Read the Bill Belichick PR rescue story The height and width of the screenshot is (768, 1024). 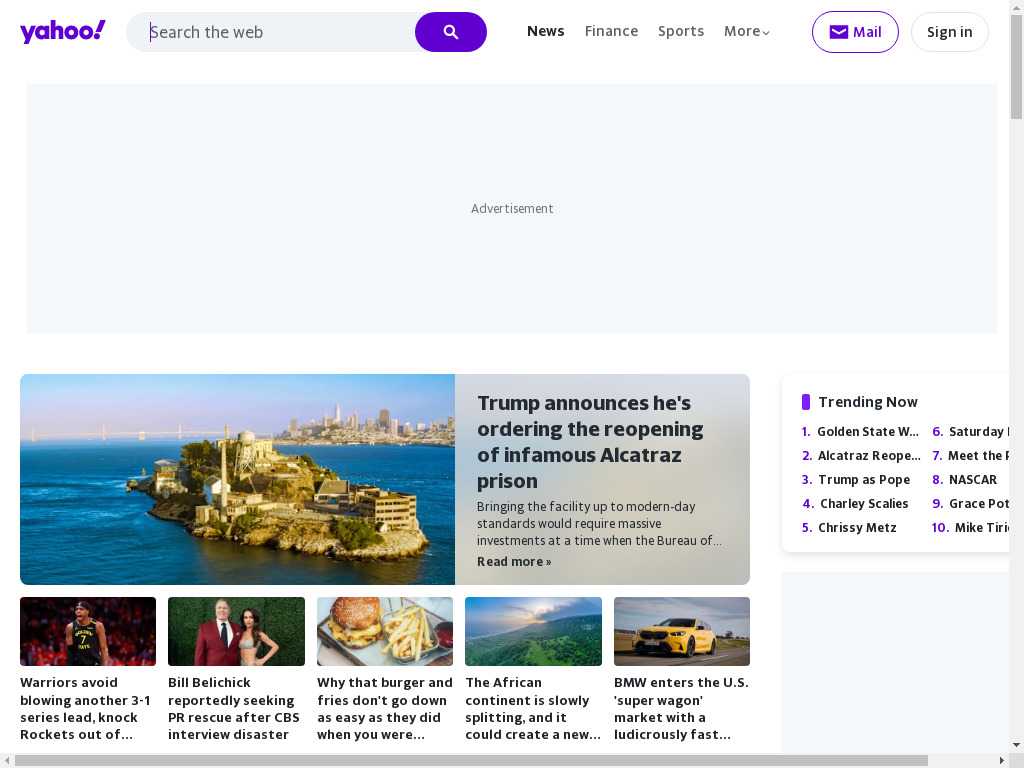coord(234,709)
